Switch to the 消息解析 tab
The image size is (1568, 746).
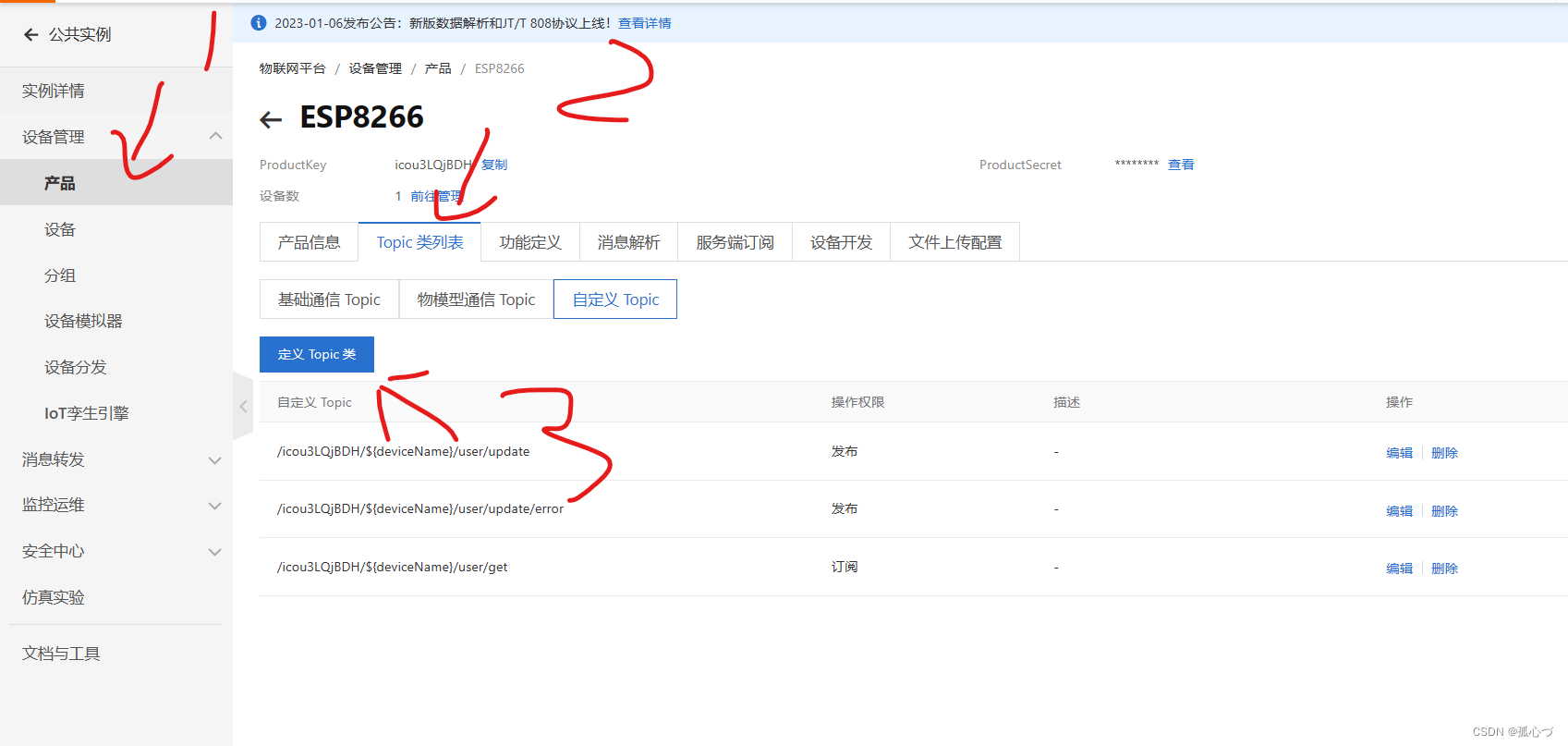click(x=628, y=242)
